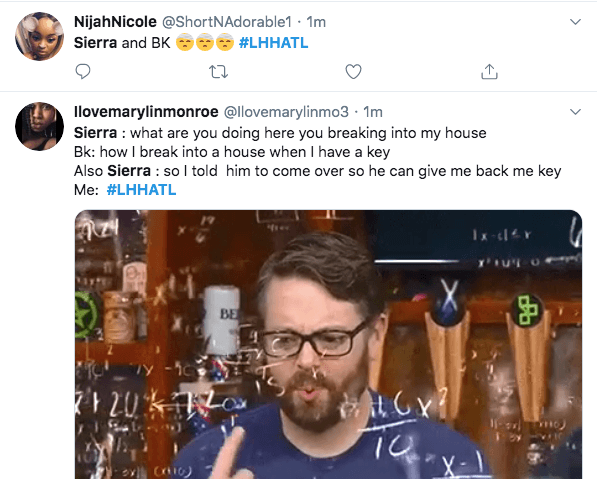The height and width of the screenshot is (479, 597).
Task: Expand Ilovemarylinmonroe tweet options chevron
Action: click(575, 112)
